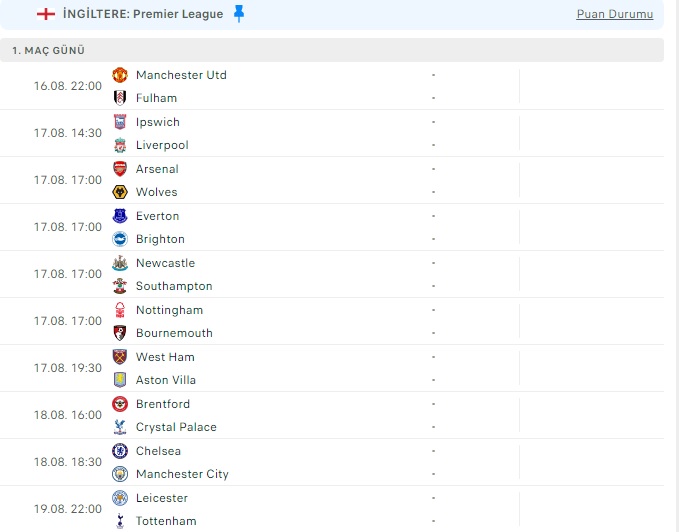Click the blue pin icon beside Premier League
679x532 pixels.
pos(239,14)
